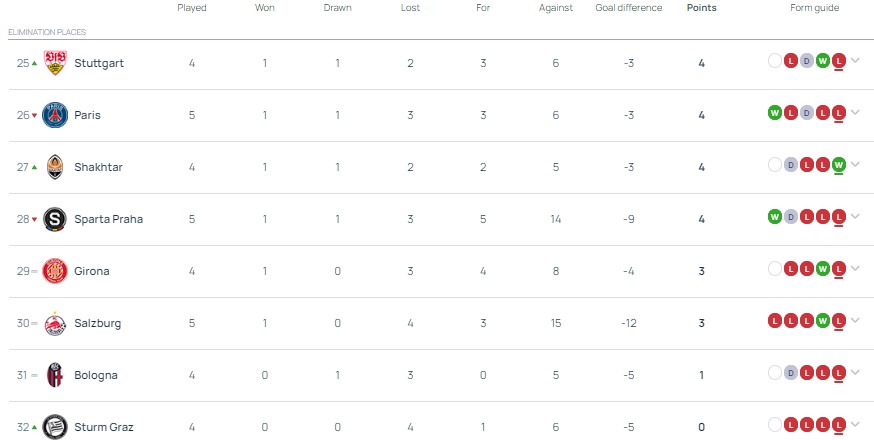Click Stuttgart's grey D form badge
The width and height of the screenshot is (874, 440).
click(806, 61)
